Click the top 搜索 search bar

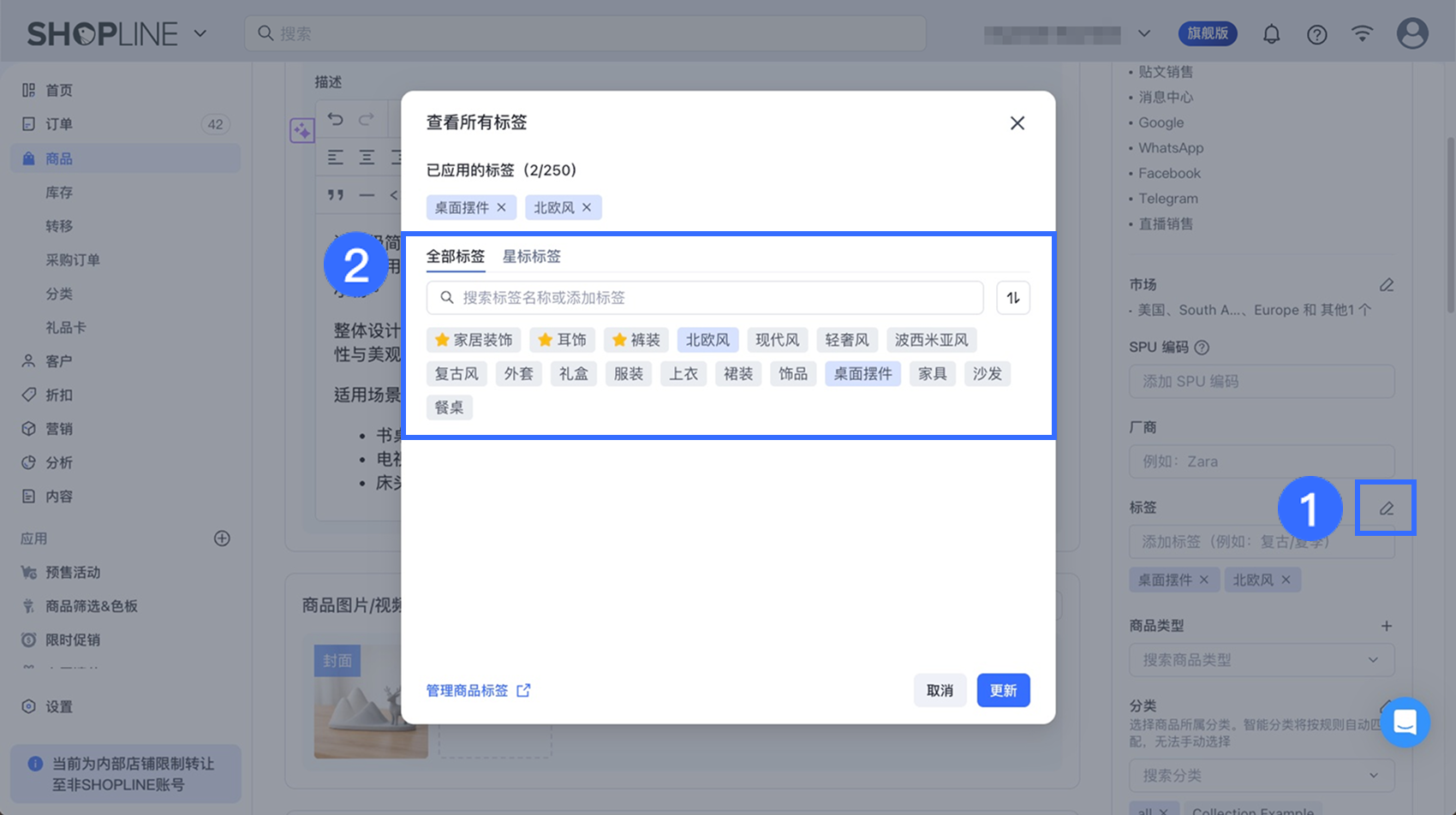[x=585, y=33]
